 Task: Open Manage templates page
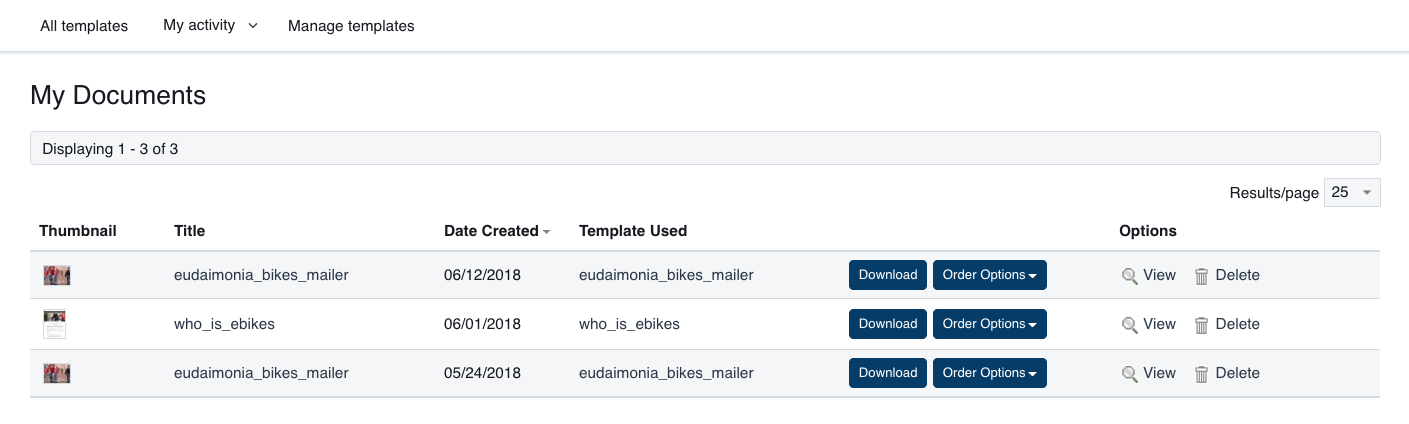351,26
